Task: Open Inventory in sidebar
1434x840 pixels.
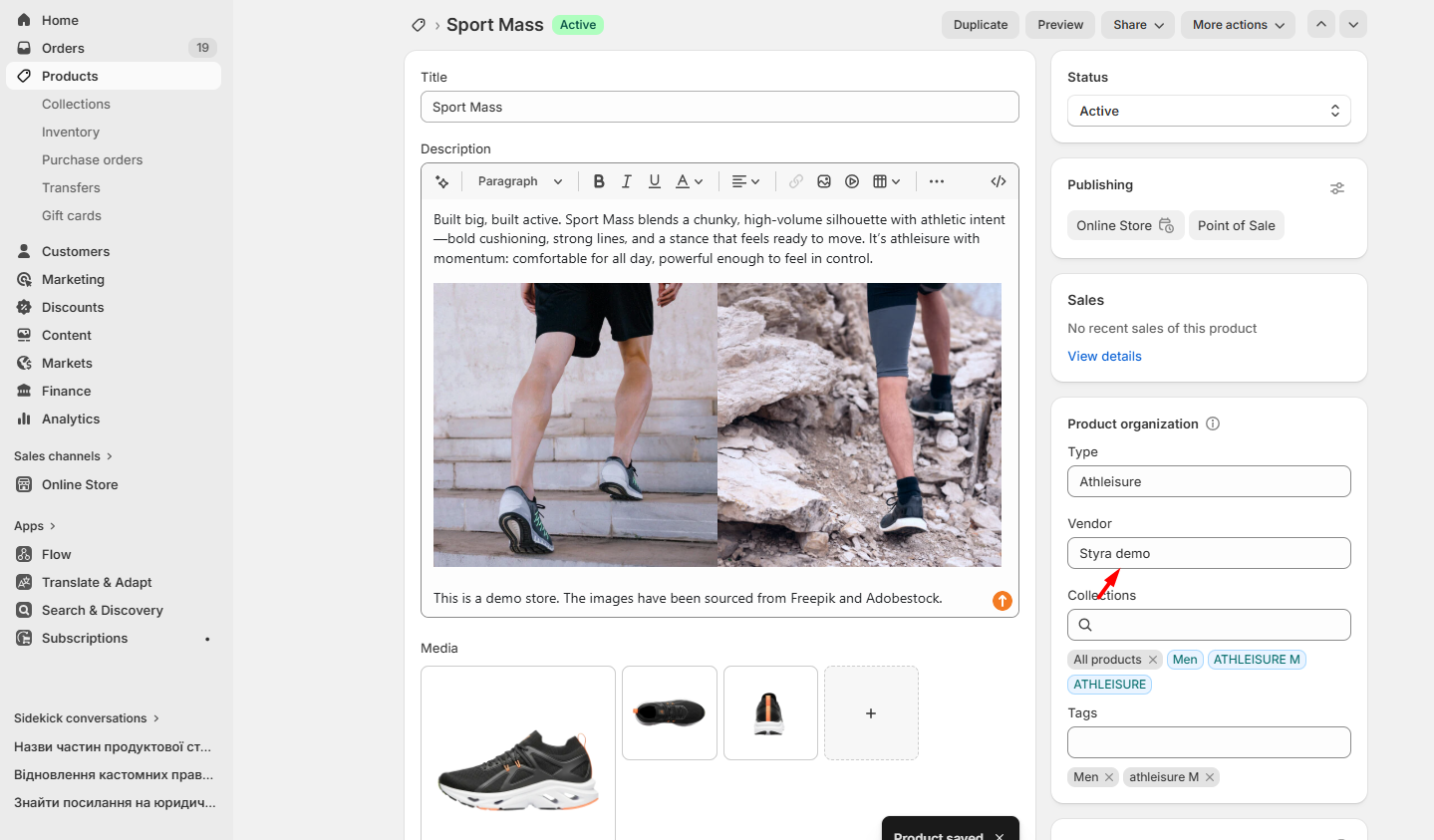Action: 71,132
